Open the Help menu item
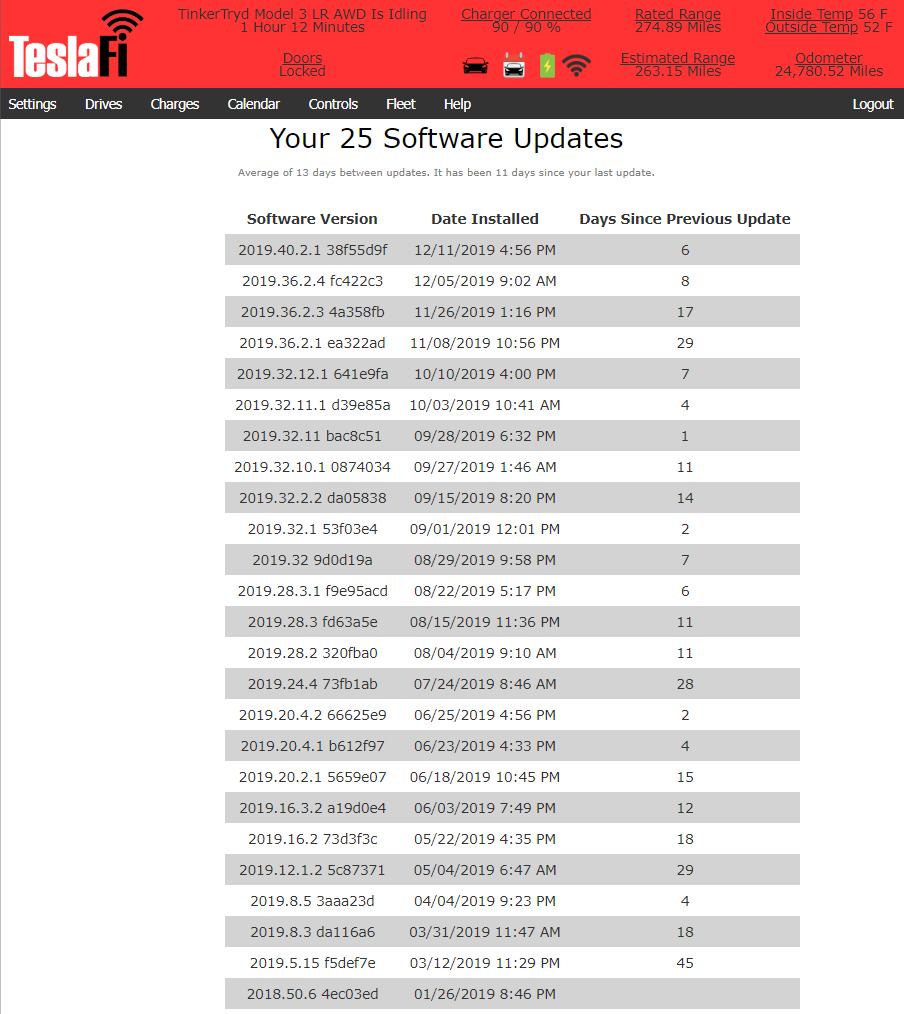904x1014 pixels. point(457,104)
